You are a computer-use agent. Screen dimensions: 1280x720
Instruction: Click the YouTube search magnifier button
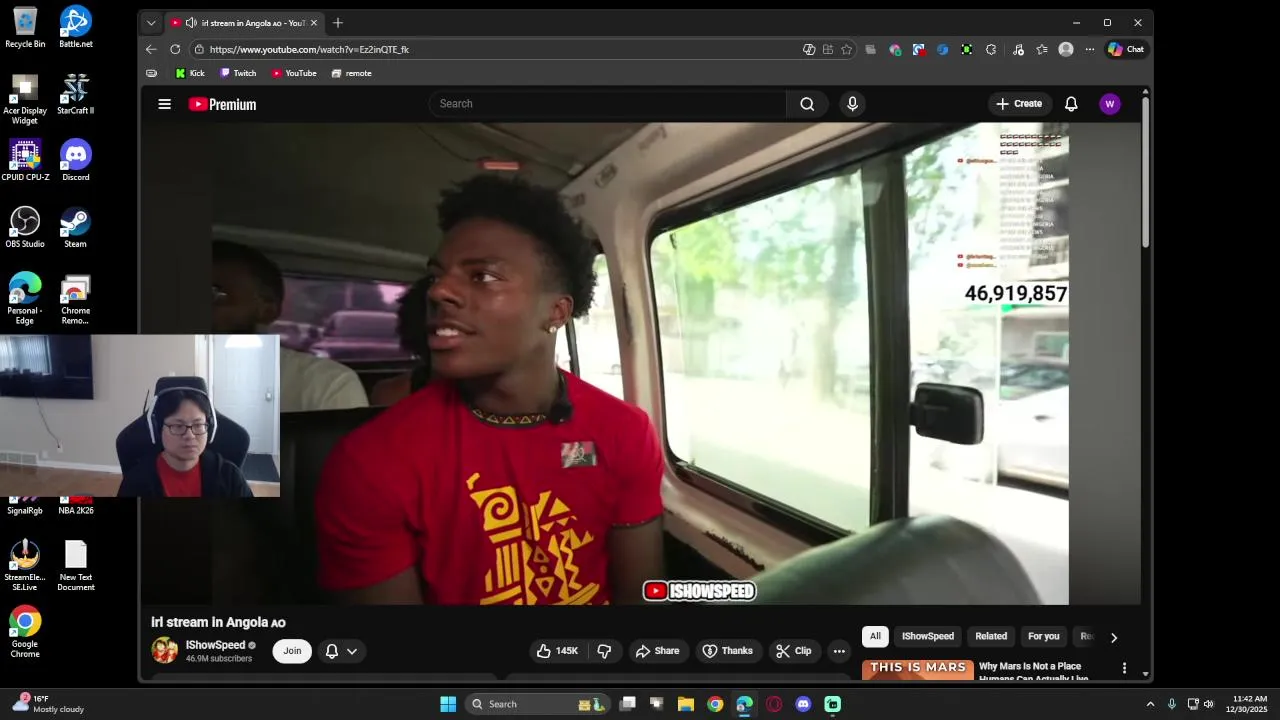click(x=807, y=104)
